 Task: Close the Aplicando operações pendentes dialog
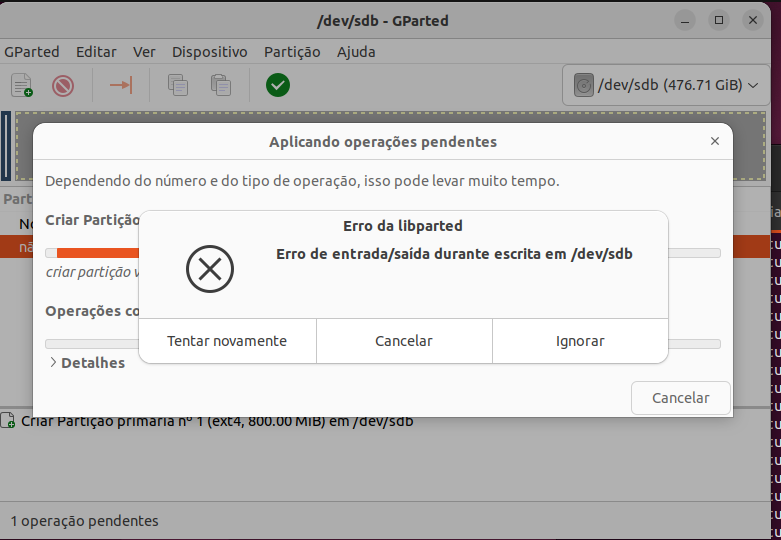tap(715, 141)
